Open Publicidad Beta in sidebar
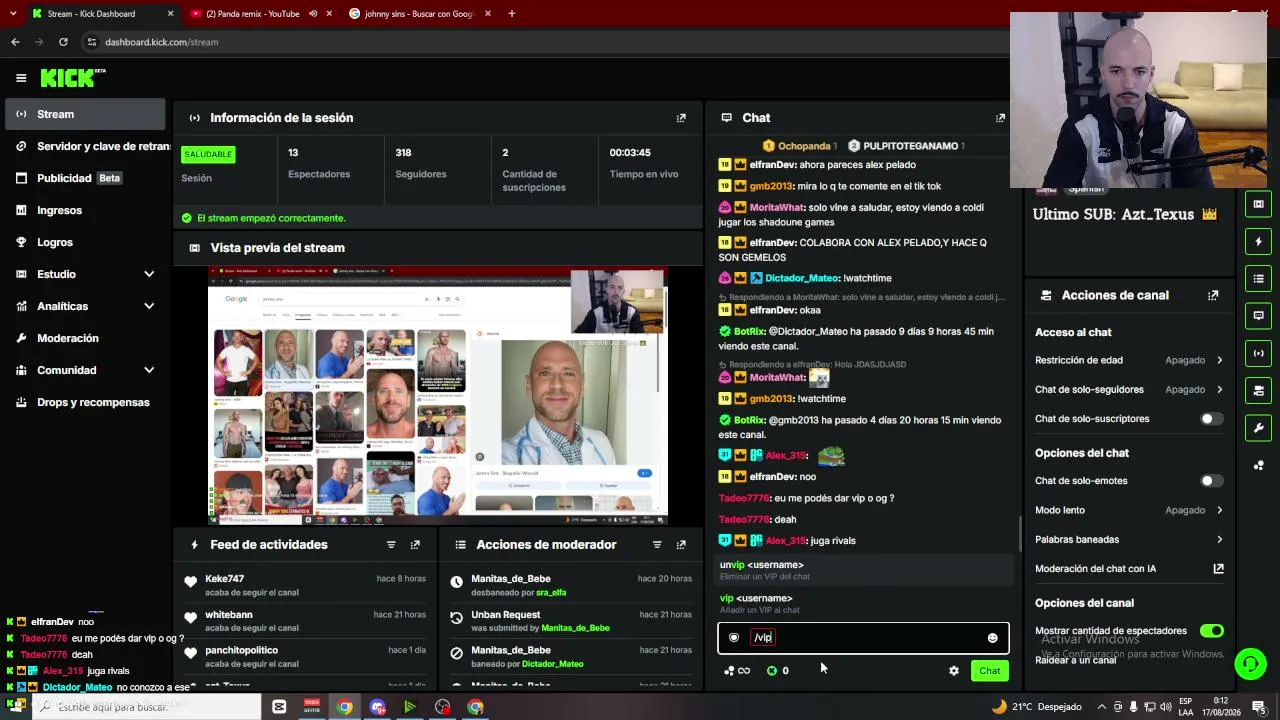1280x720 pixels. 85,178
